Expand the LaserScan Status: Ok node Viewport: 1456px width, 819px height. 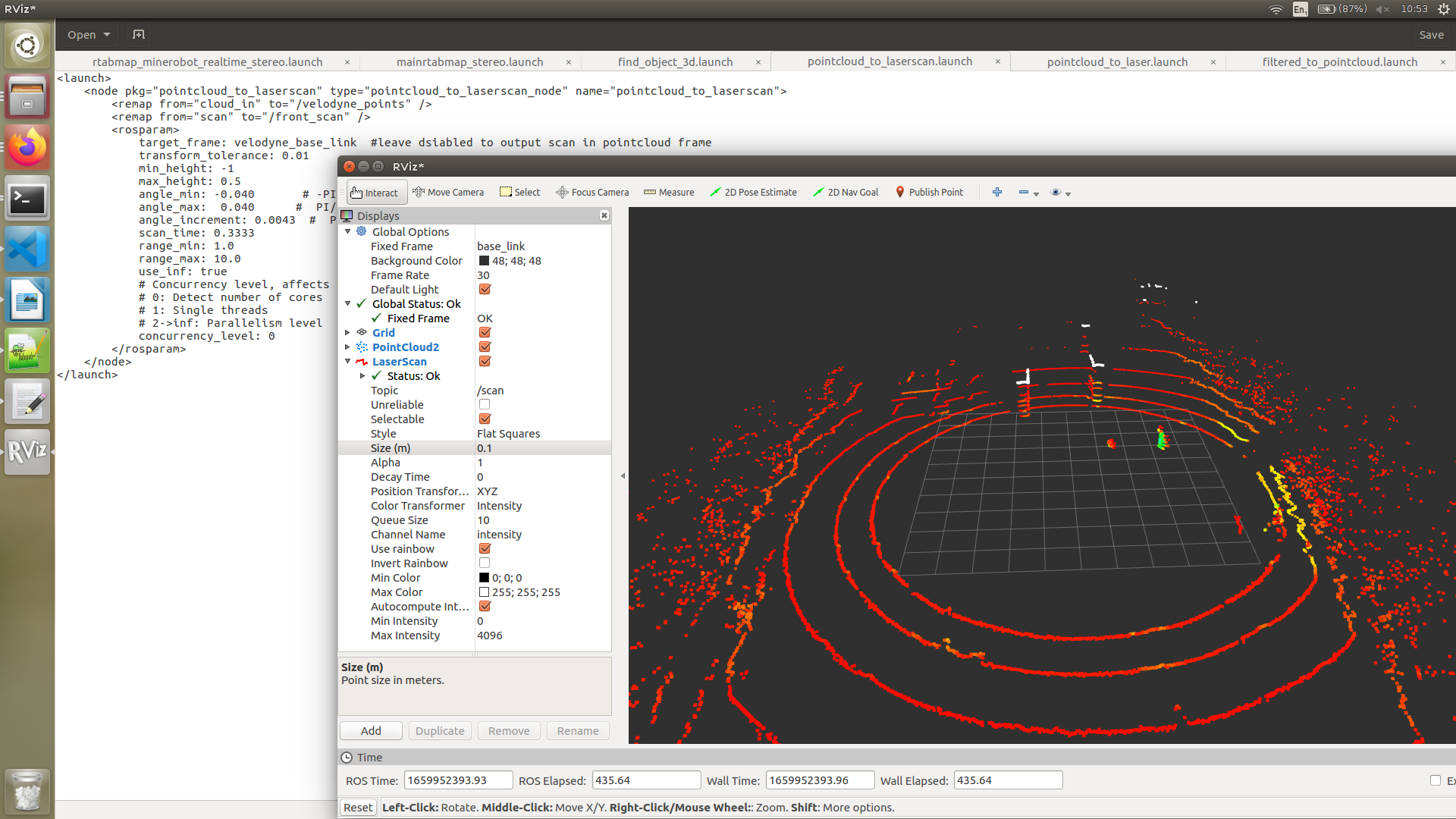[x=362, y=375]
